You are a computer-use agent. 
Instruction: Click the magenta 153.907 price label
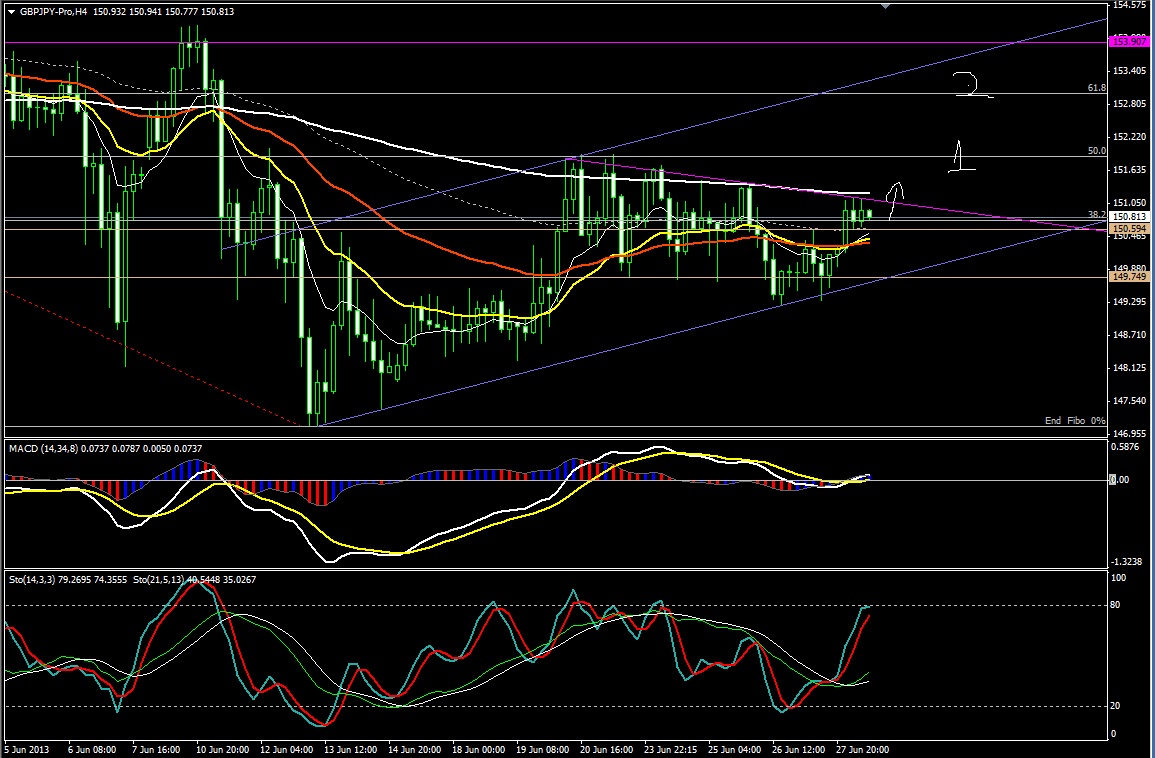coord(1128,41)
